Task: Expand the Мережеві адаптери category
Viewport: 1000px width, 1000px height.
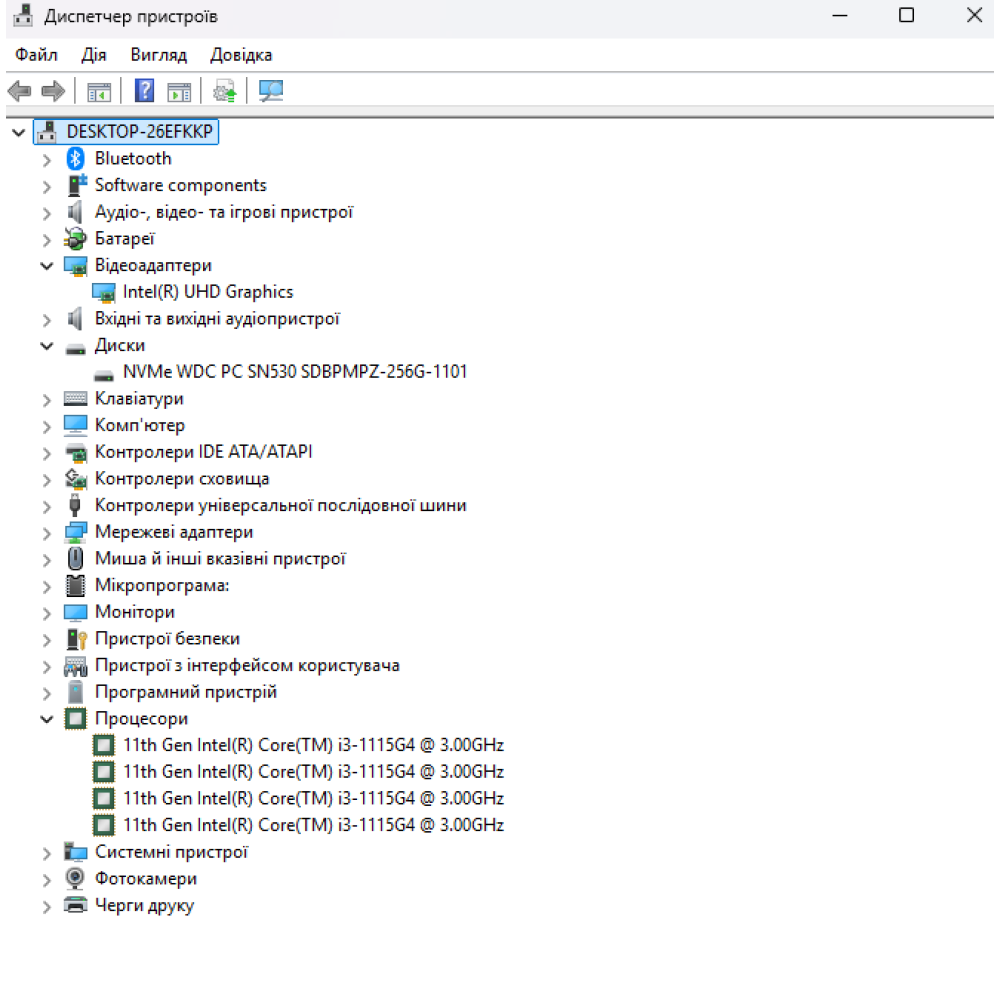Action: (46, 532)
